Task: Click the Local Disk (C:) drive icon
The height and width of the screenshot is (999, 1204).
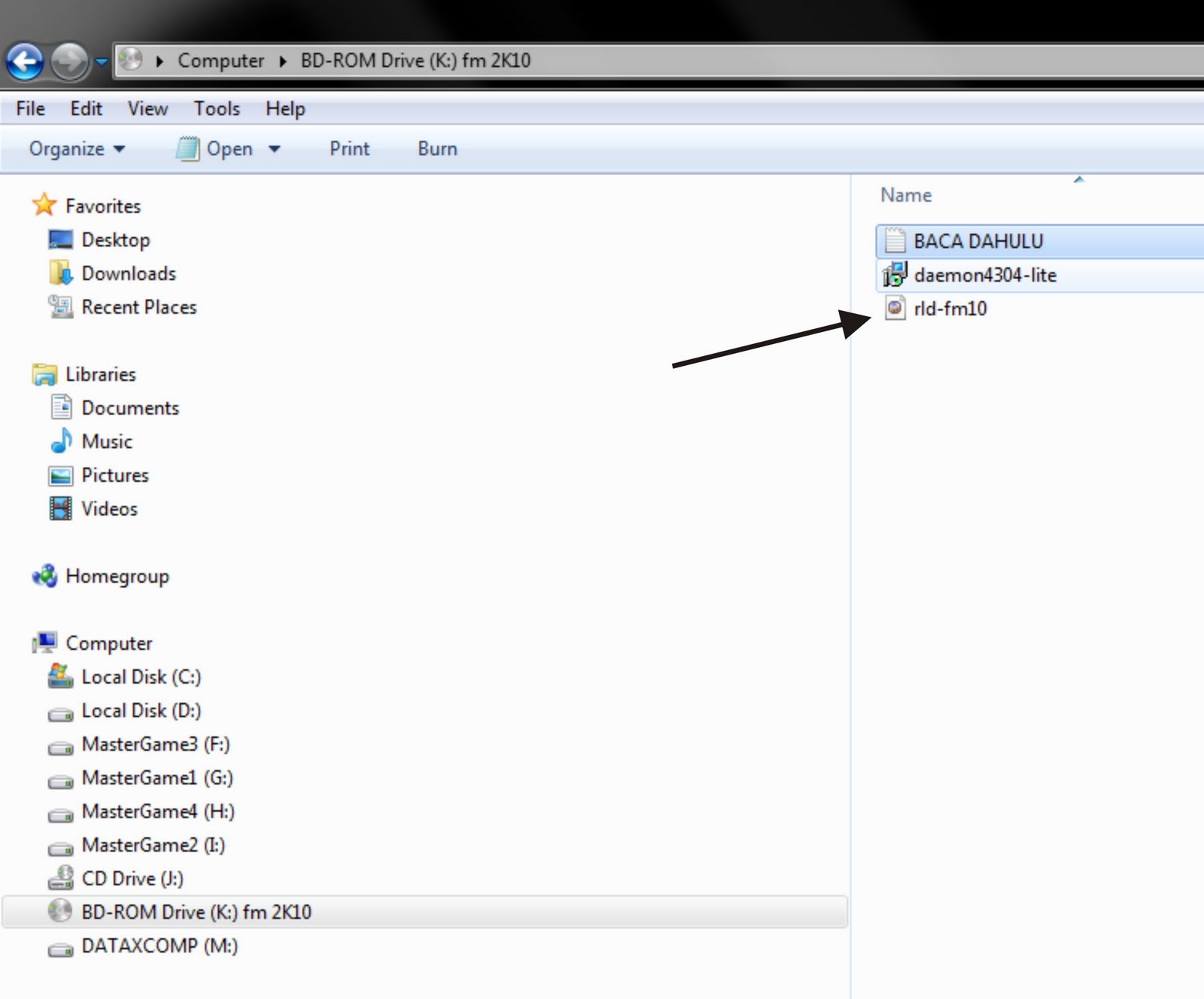Action: [x=60, y=676]
